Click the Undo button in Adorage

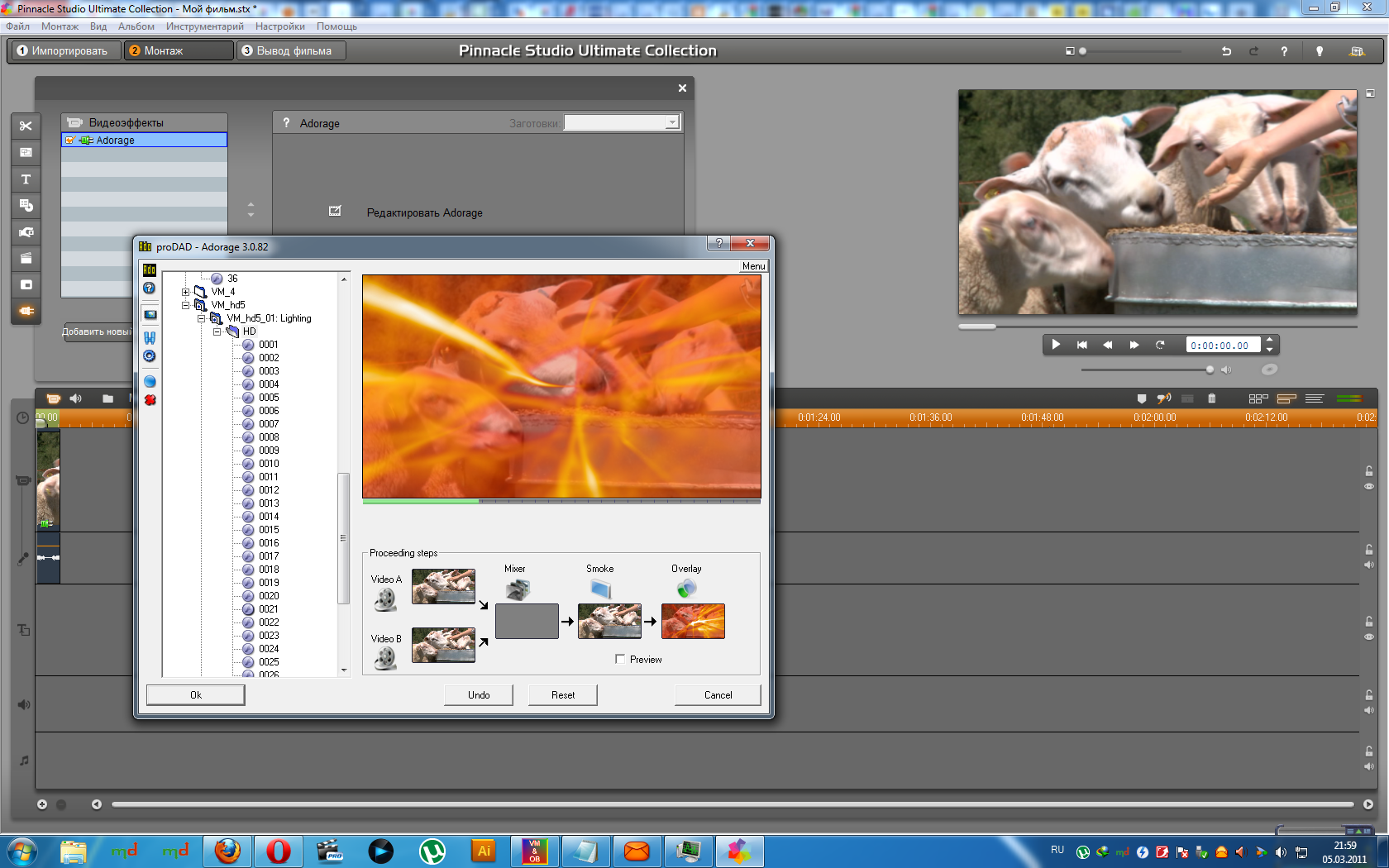479,695
